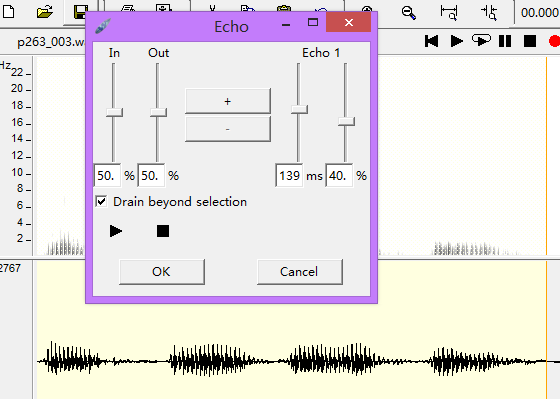
Task: Click the orange cursor line in the waveform
Action: pyautogui.click(x=546, y=329)
